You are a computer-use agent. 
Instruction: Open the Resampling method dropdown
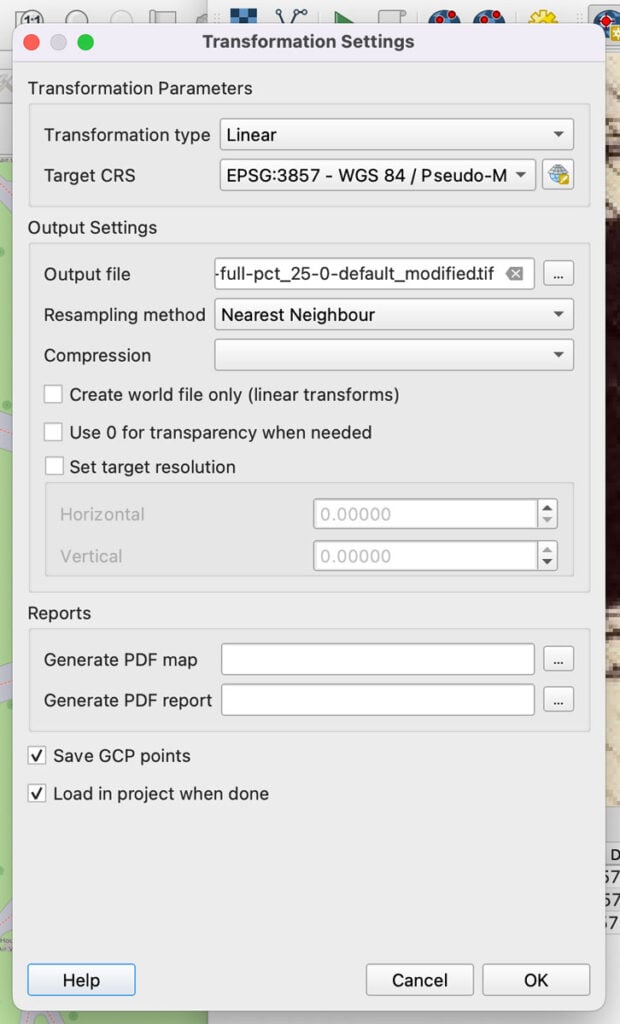coord(394,315)
